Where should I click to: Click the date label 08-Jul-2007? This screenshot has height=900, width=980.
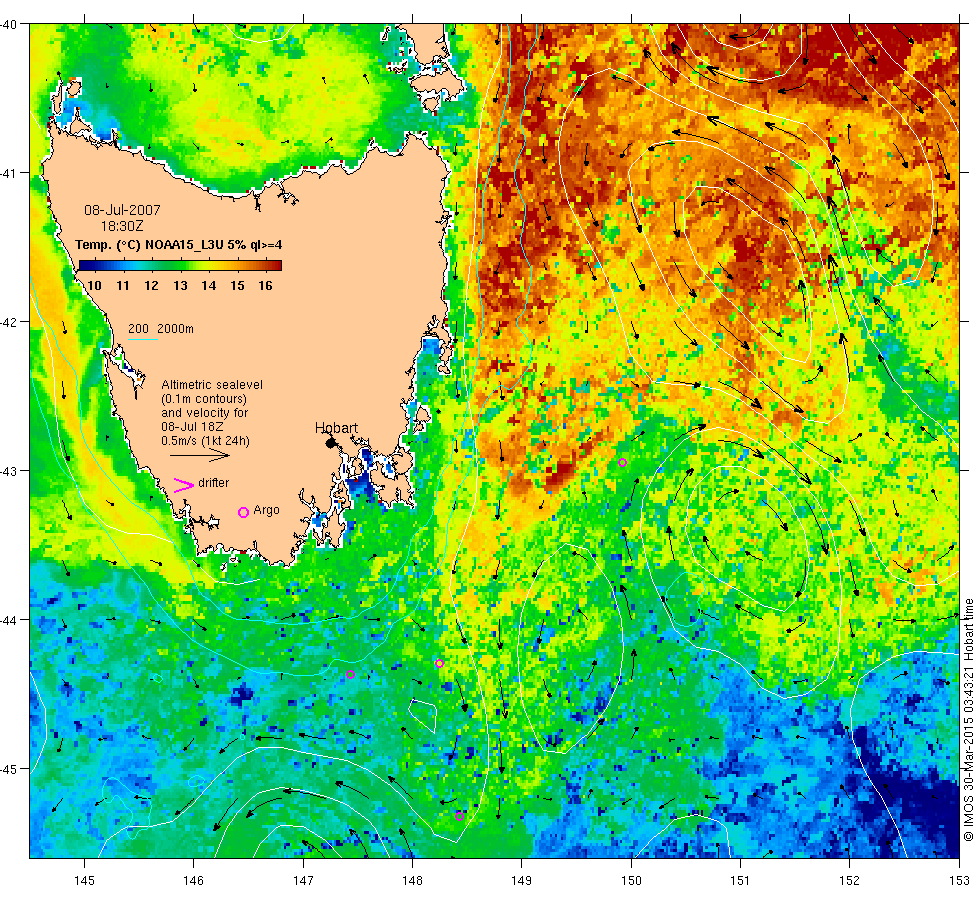[122, 210]
